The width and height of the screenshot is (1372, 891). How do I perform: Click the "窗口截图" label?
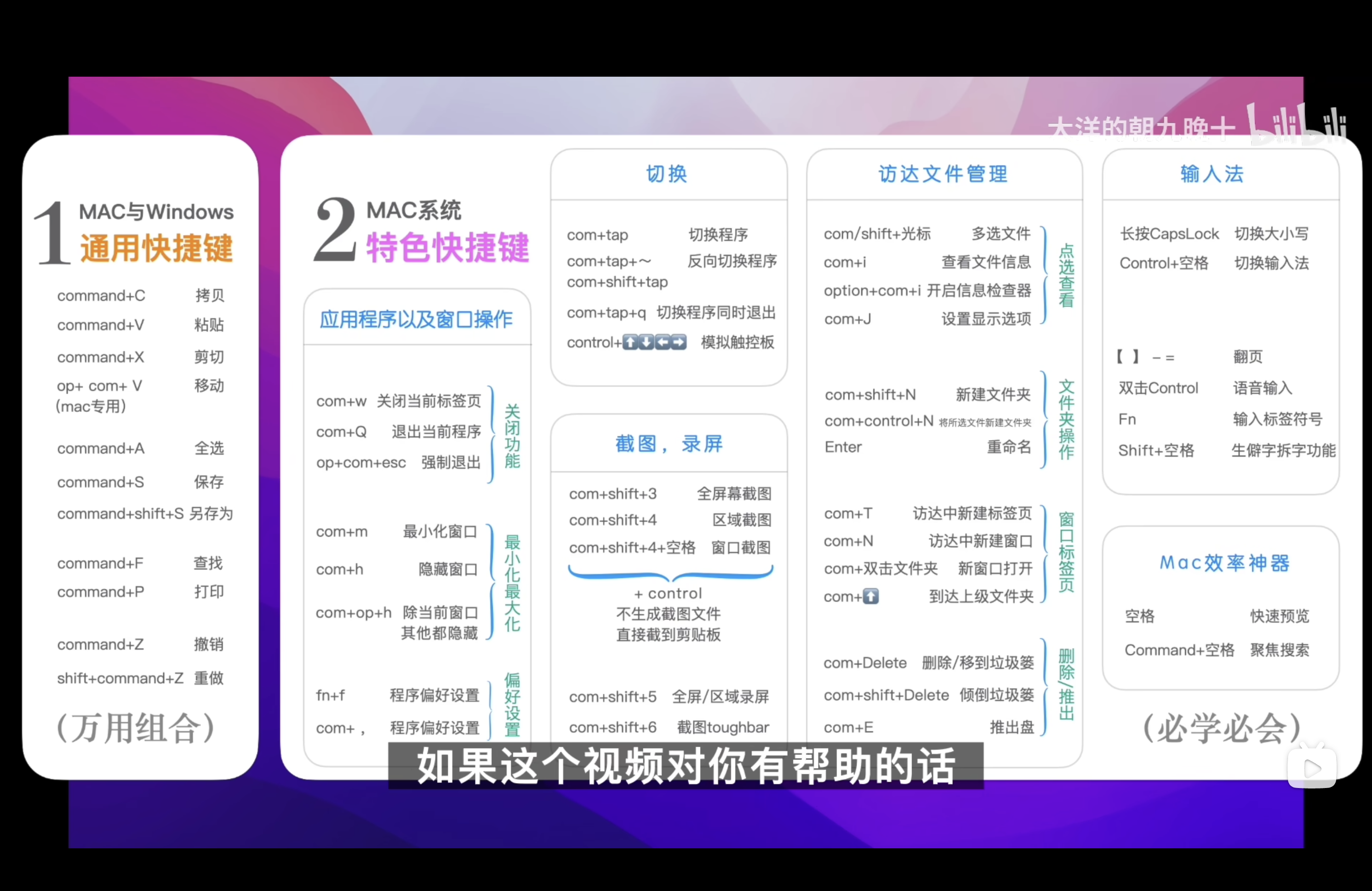[x=741, y=547]
